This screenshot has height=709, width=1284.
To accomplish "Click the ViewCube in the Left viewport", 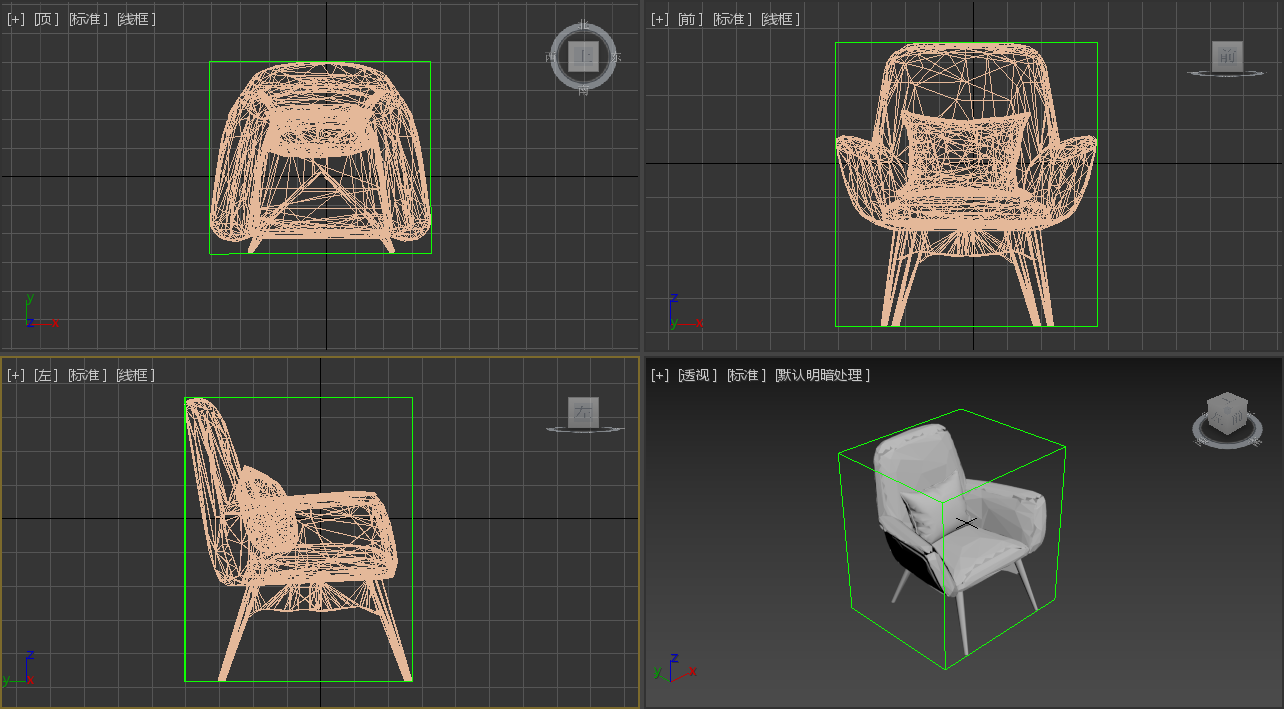I will pos(584,412).
